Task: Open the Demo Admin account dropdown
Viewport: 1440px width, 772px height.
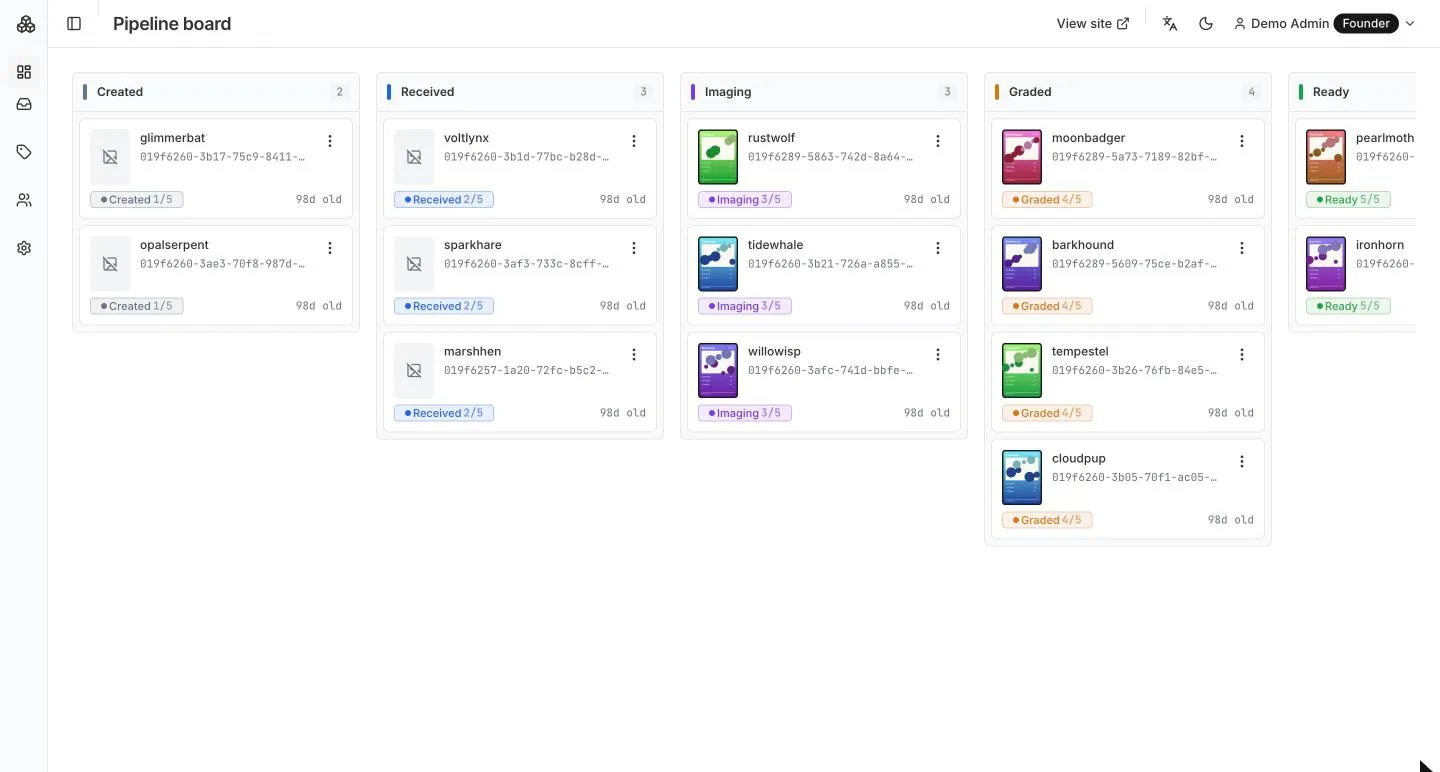Action: (1325, 24)
